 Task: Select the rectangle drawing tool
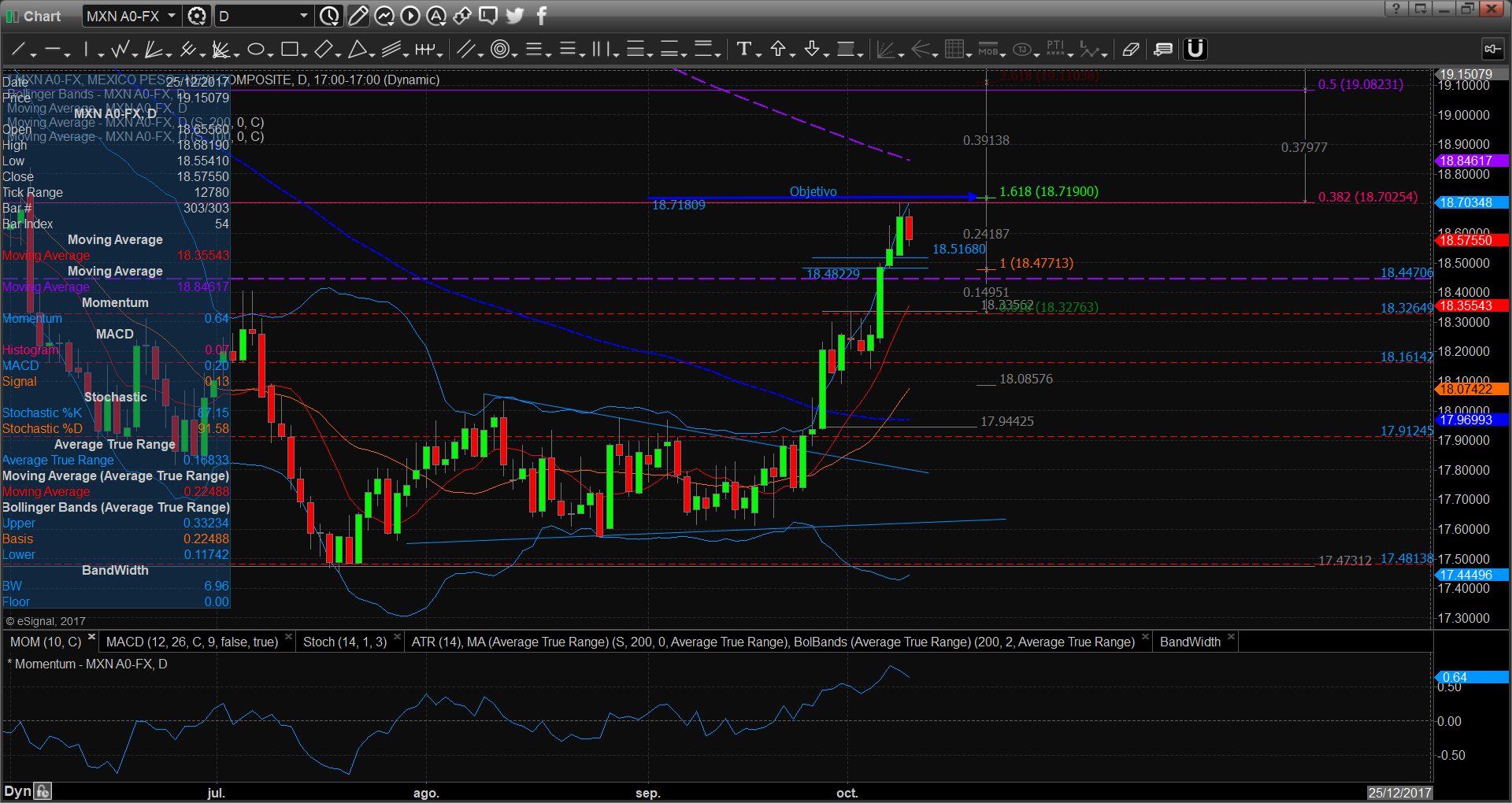coord(289,50)
